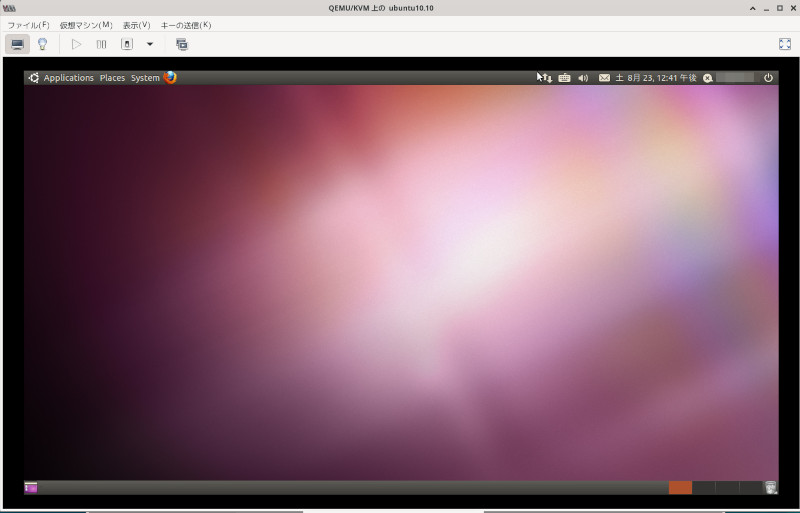Switch the viewer to fullscreen mode
This screenshot has width=800, height=513.
pyautogui.click(x=785, y=44)
